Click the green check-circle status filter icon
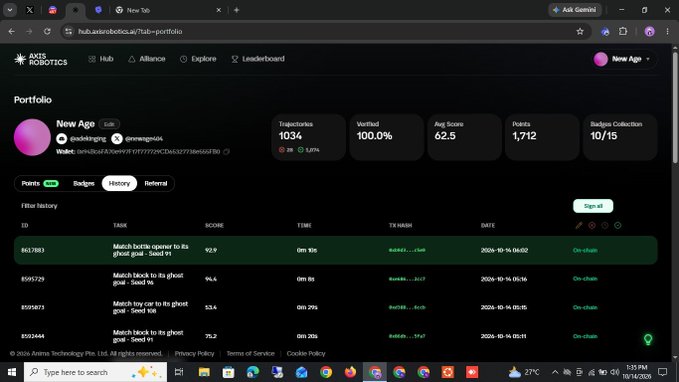This screenshot has width=679, height=382. 618,225
